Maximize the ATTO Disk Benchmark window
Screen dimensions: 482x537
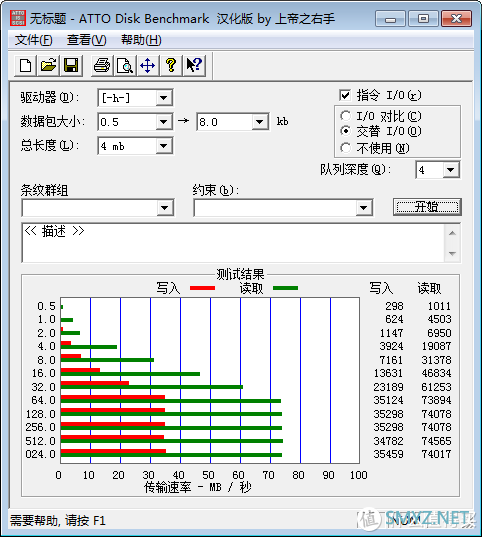tap(423, 18)
